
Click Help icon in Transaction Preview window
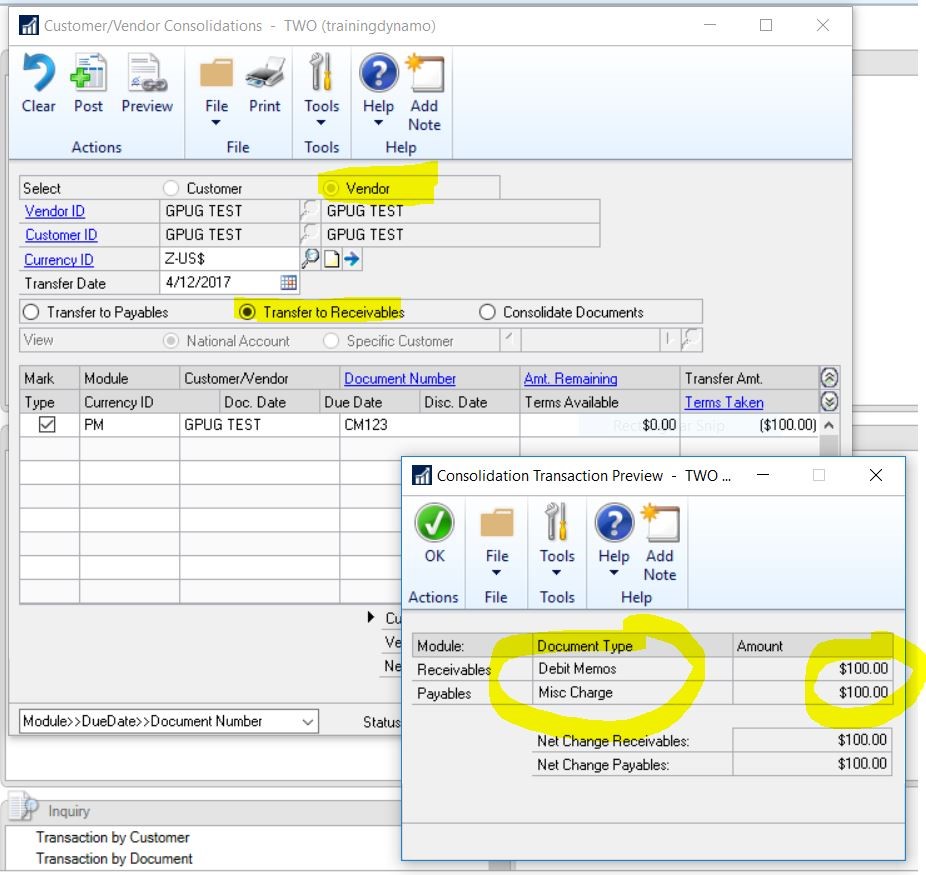614,523
